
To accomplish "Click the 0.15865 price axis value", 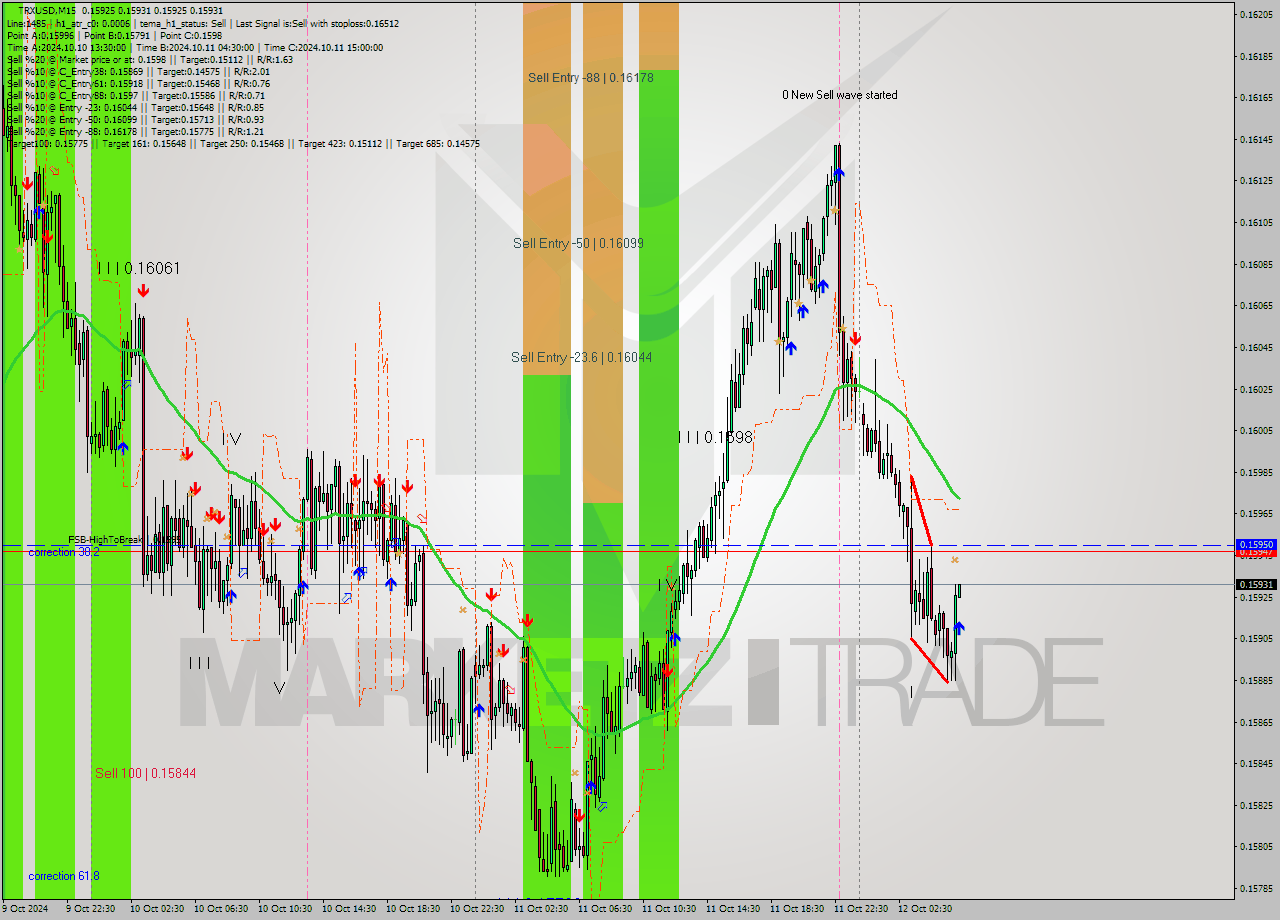I will coord(1255,721).
